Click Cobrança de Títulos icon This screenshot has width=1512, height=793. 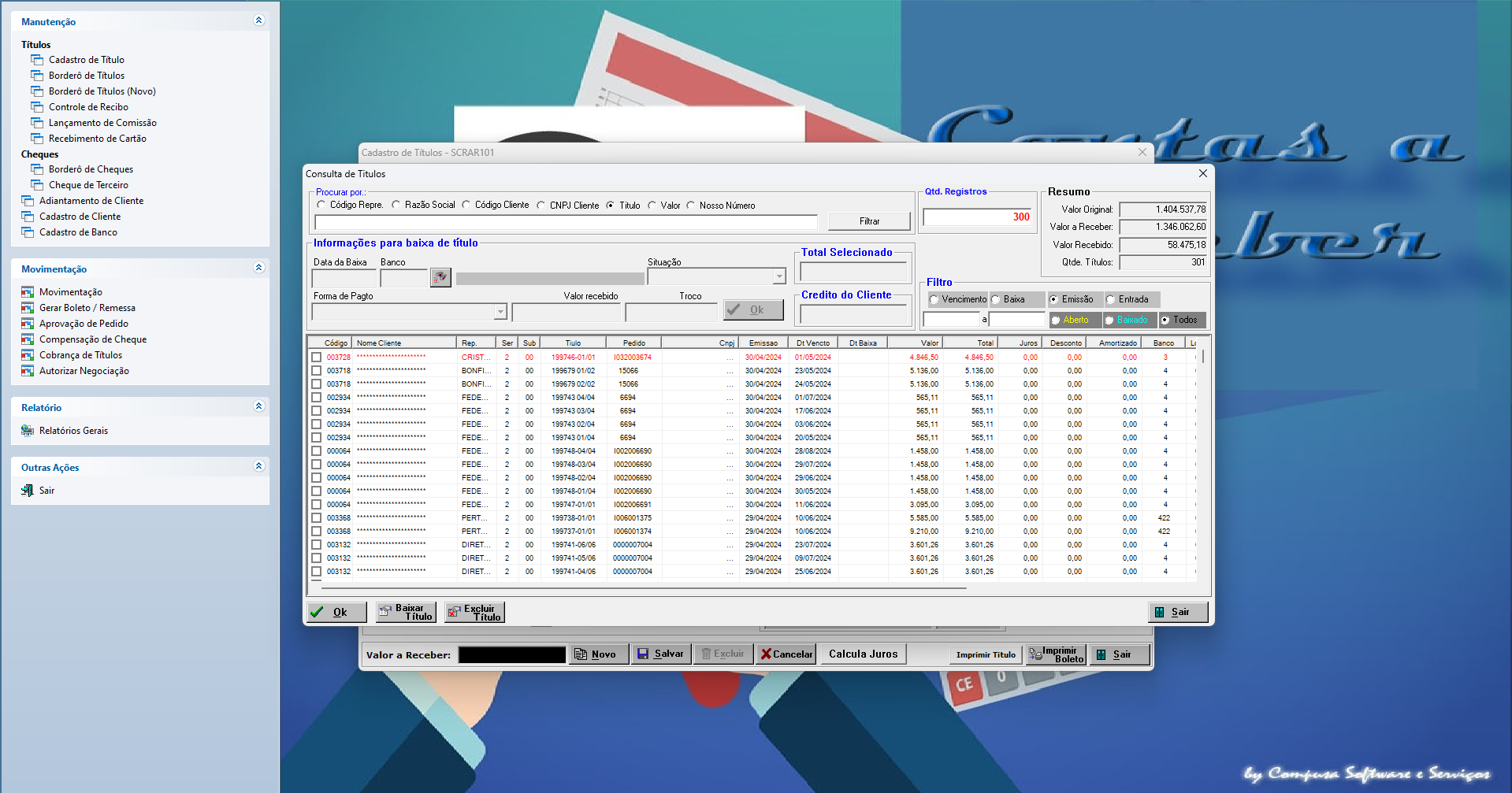(x=28, y=355)
